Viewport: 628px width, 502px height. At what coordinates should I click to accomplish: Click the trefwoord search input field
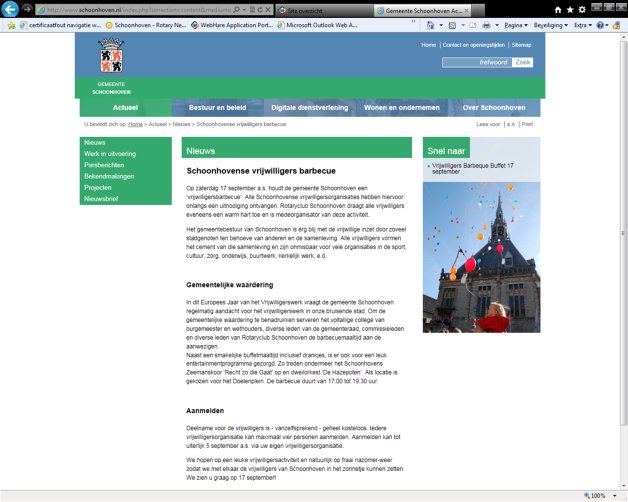point(477,62)
